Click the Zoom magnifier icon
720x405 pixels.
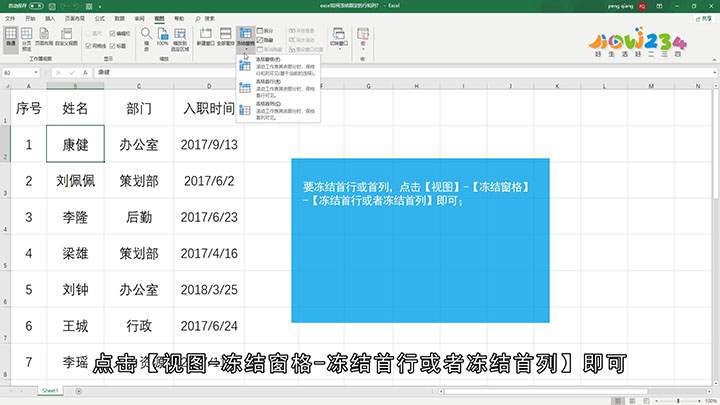[146, 39]
